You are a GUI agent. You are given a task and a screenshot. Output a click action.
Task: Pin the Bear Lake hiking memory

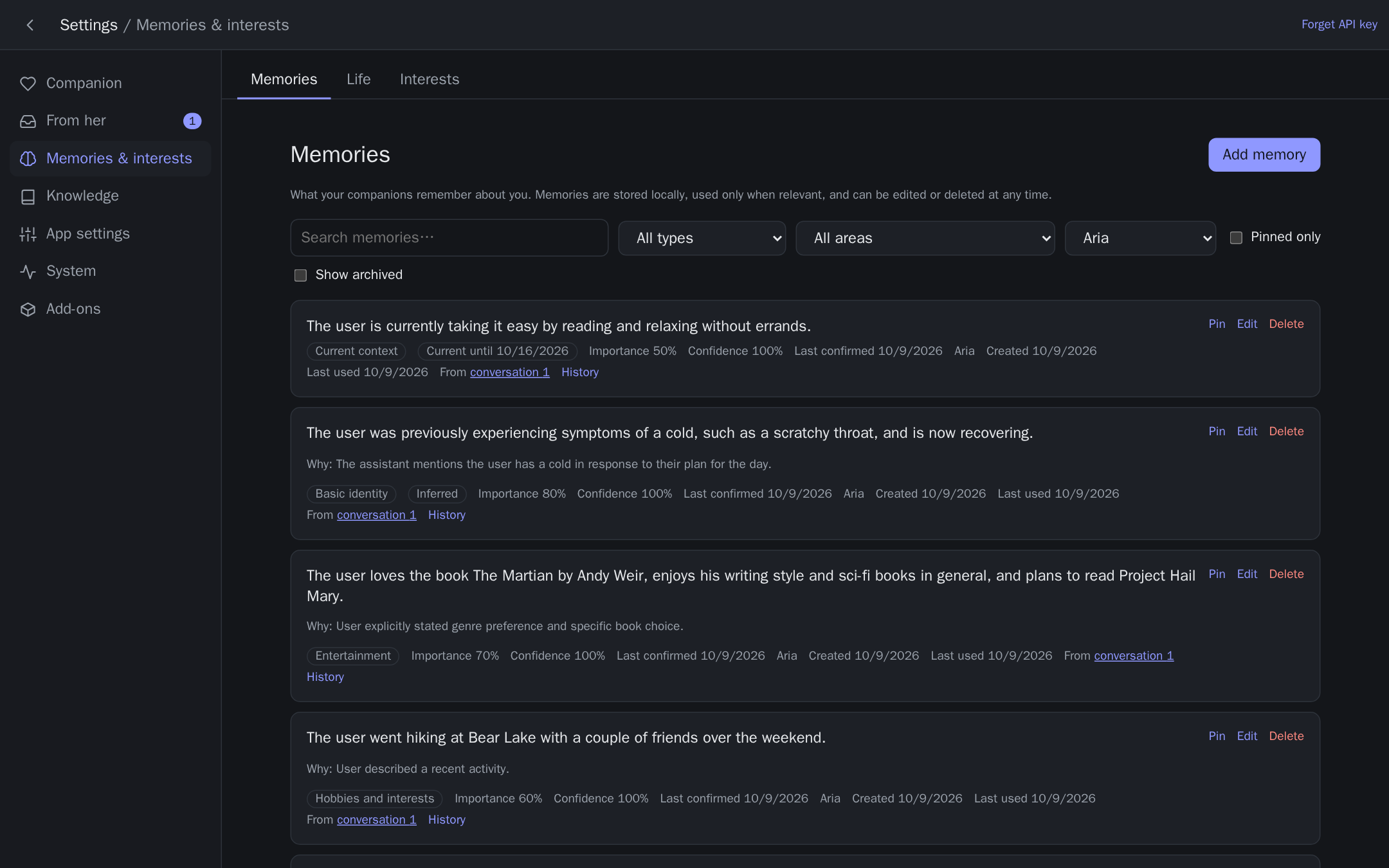(1217, 736)
